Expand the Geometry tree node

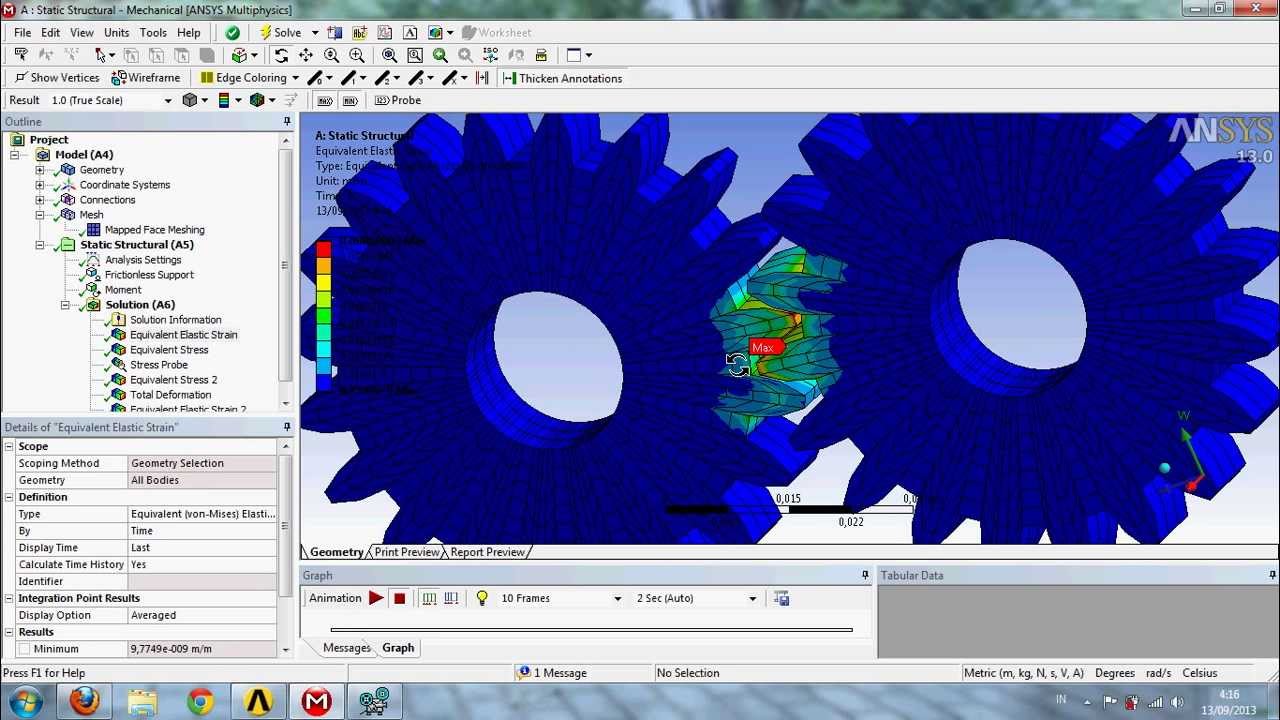point(40,170)
